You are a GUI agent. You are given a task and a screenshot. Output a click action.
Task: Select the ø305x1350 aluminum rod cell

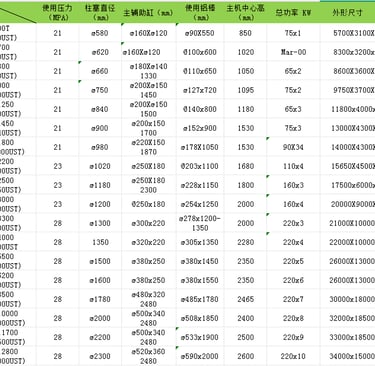(x=200, y=242)
